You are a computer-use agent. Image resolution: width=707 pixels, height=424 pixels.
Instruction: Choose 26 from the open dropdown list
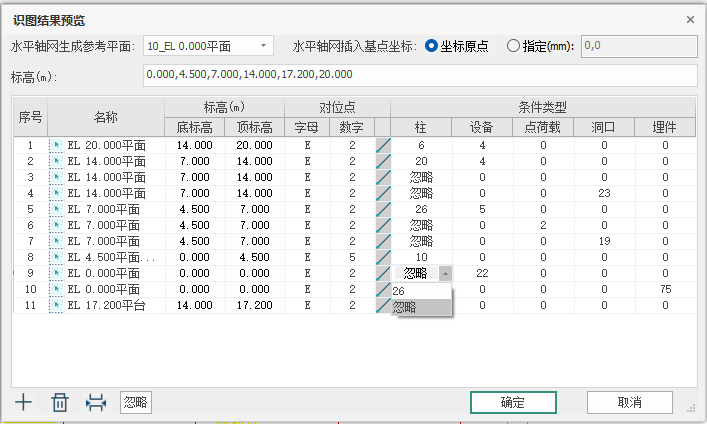pyautogui.click(x=421, y=291)
